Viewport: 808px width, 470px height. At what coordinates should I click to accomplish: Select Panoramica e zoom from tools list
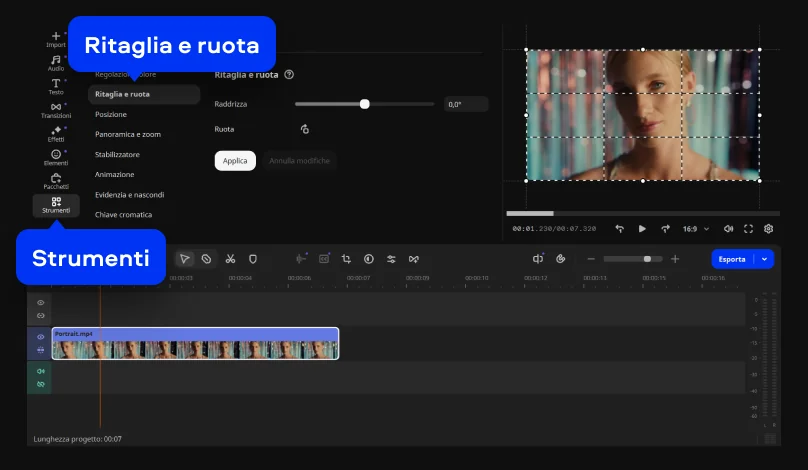(x=127, y=134)
